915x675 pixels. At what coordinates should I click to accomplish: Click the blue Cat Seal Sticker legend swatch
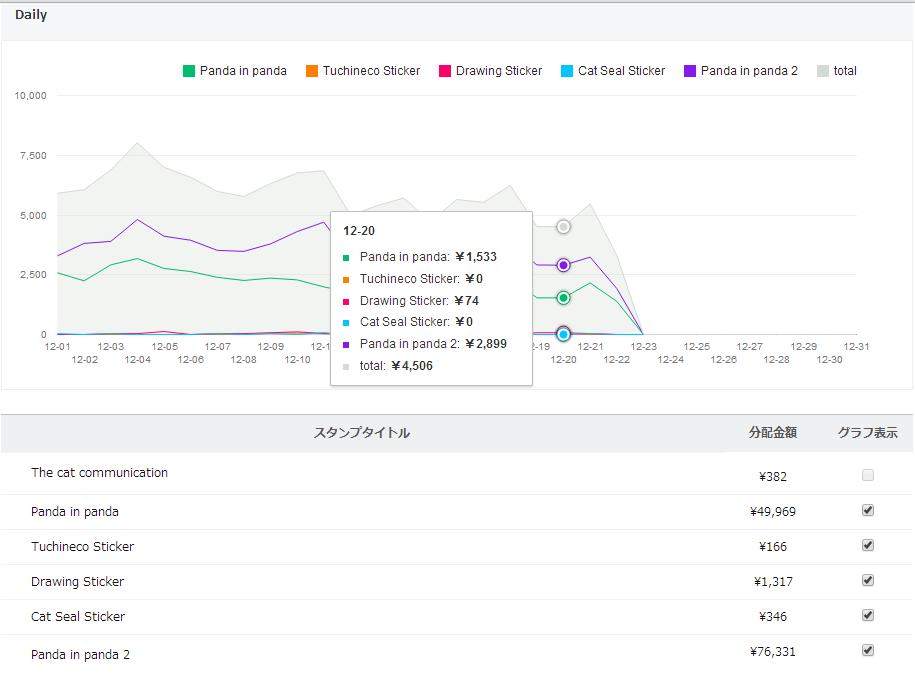click(567, 71)
